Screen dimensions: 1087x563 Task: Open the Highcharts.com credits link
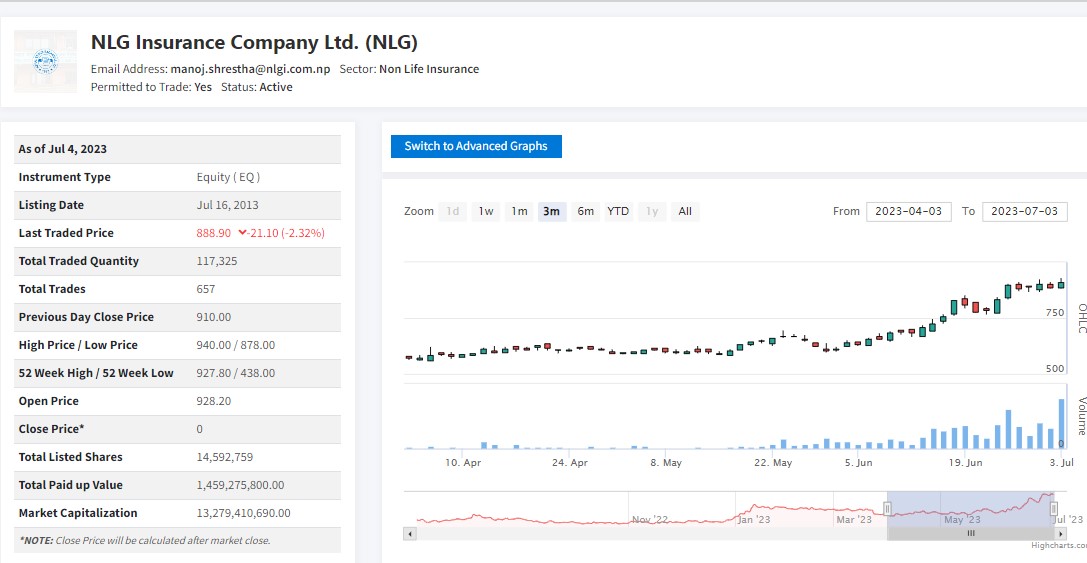pos(1058,545)
